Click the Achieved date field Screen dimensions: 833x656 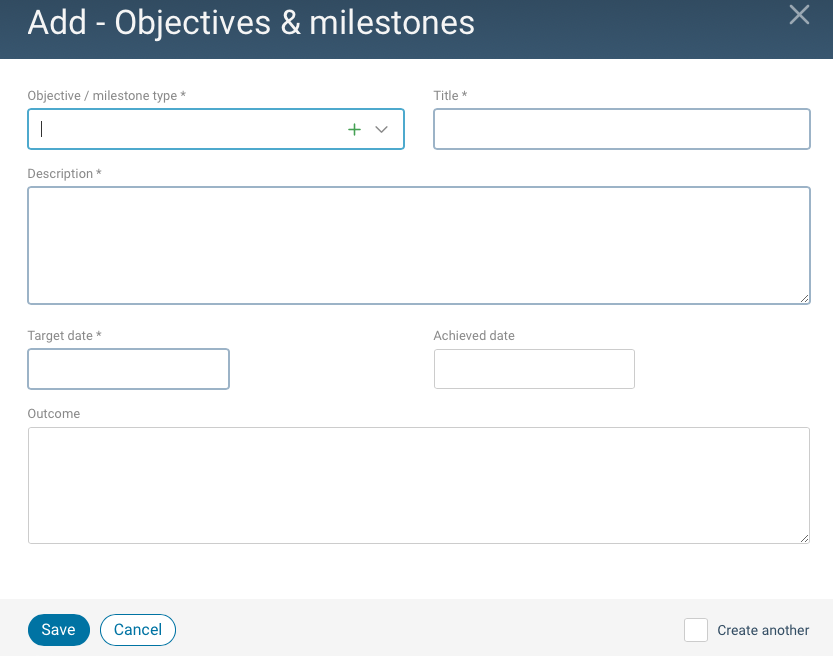point(534,369)
